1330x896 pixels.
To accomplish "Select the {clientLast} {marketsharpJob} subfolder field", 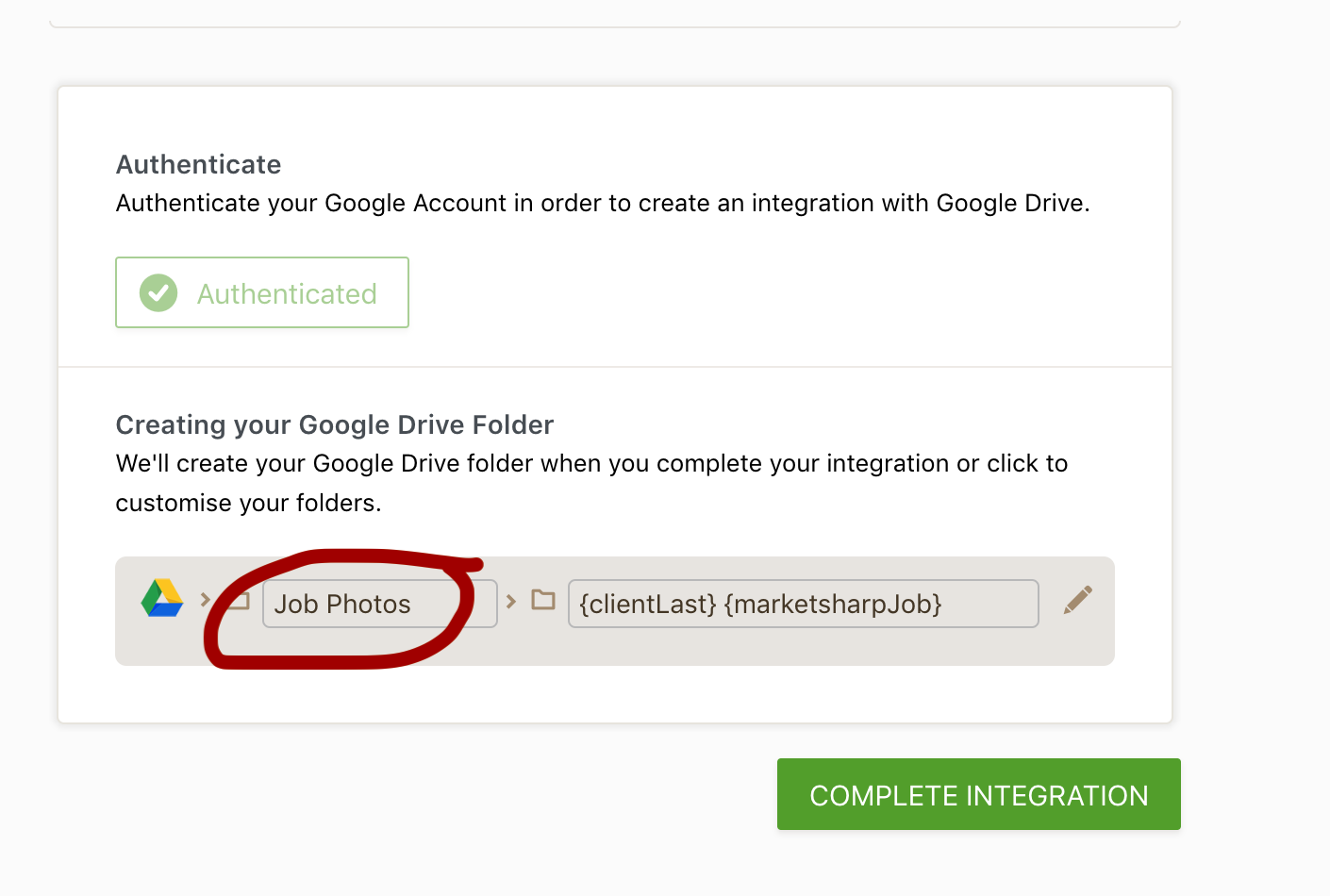I will (x=803, y=604).
